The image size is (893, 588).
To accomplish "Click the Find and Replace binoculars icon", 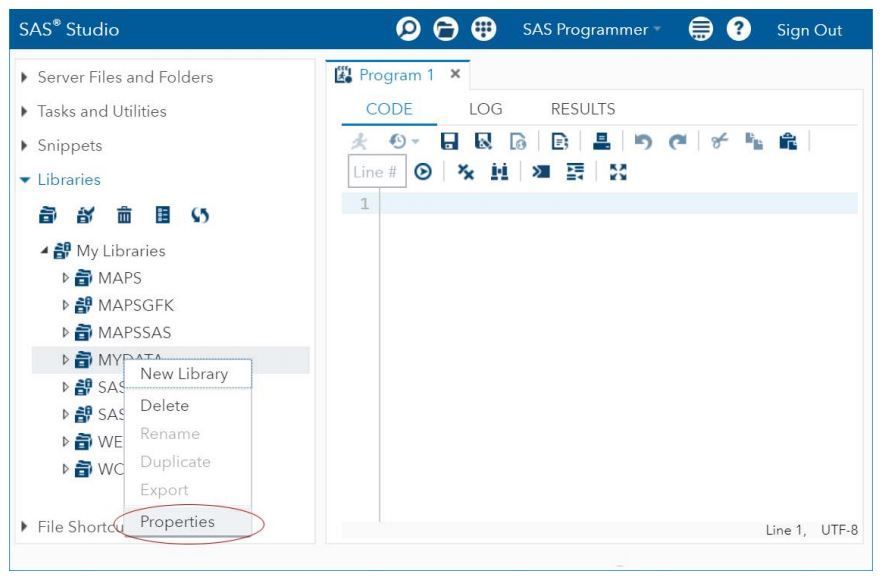I will point(499,172).
